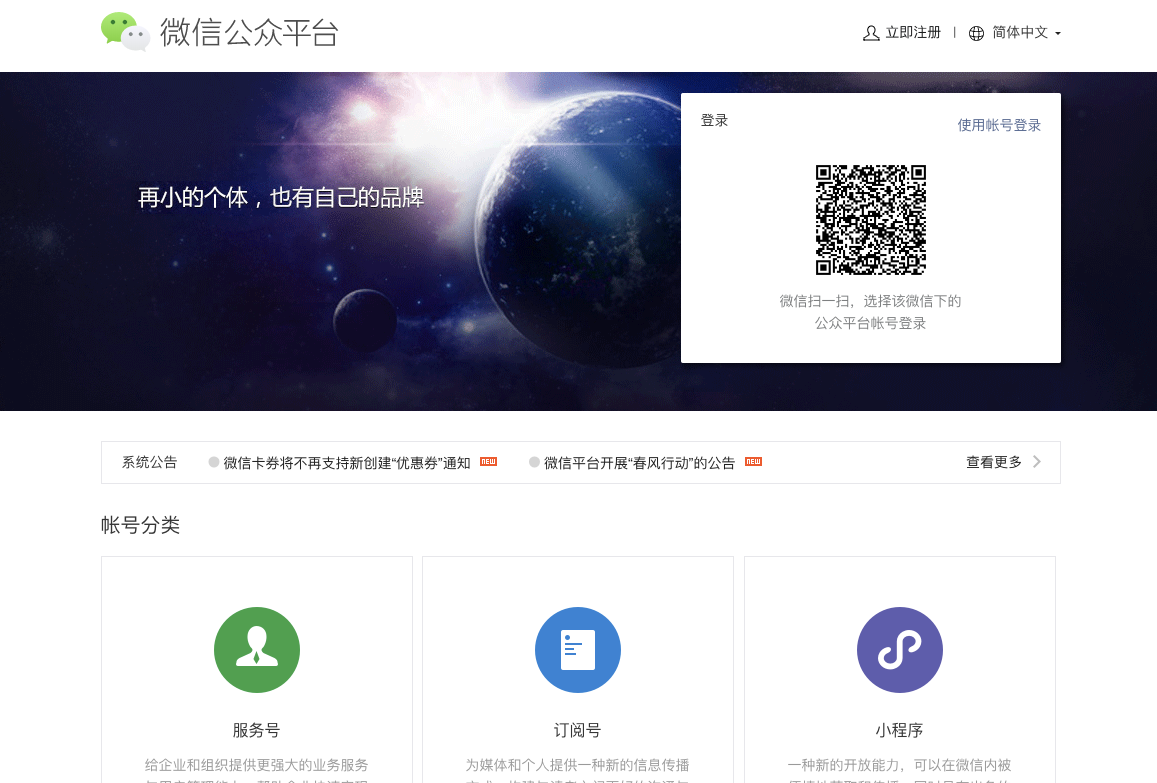
Task: Click the 系统公告 label
Action: [150, 462]
